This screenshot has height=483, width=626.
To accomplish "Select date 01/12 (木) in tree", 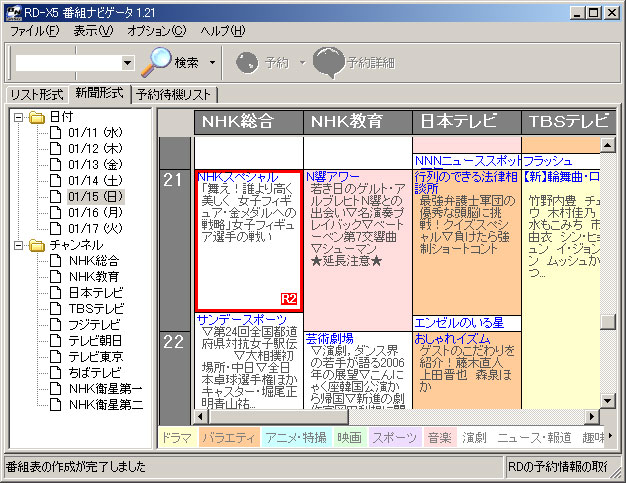I will point(95,149).
